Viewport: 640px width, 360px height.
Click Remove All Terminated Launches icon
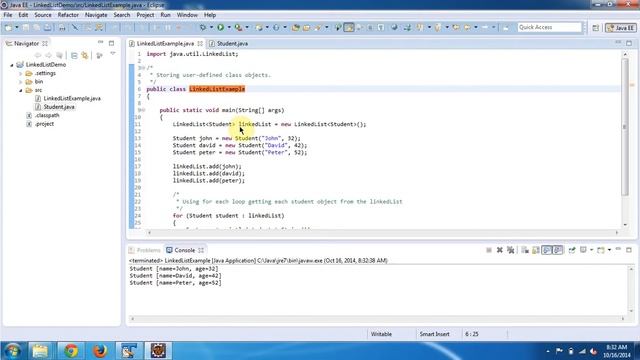[511, 250]
